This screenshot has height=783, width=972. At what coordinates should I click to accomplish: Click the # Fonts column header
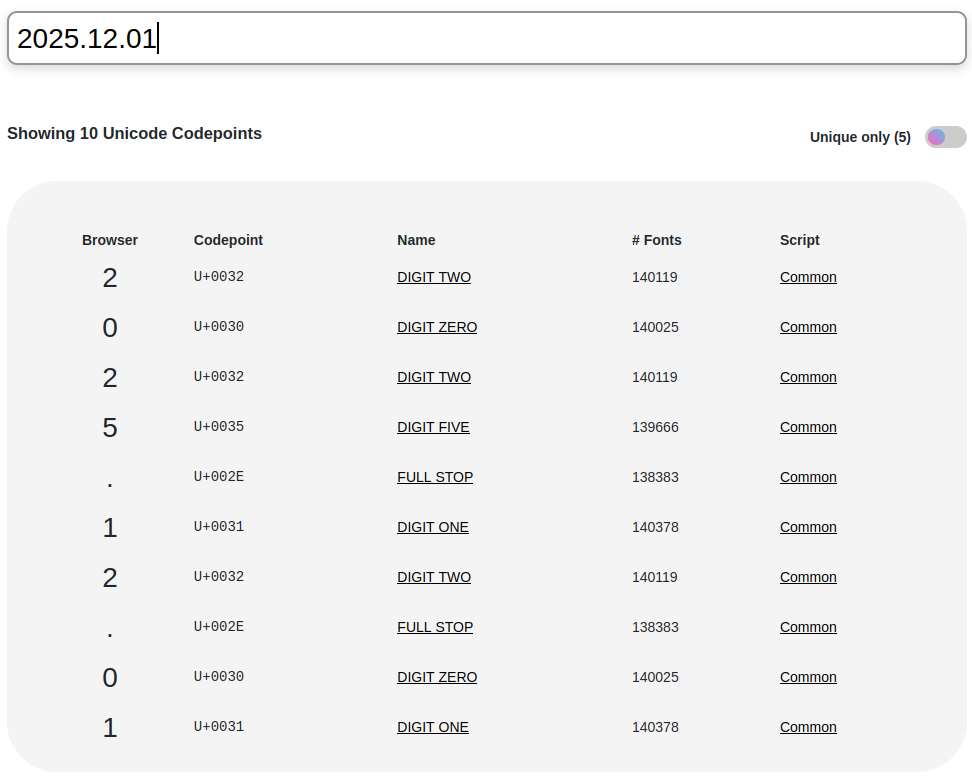click(656, 240)
